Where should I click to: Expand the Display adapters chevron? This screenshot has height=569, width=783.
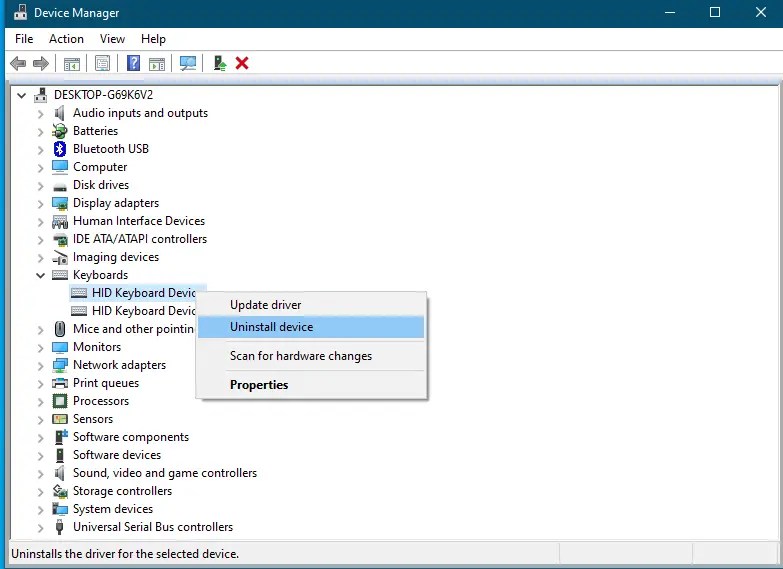(x=40, y=204)
